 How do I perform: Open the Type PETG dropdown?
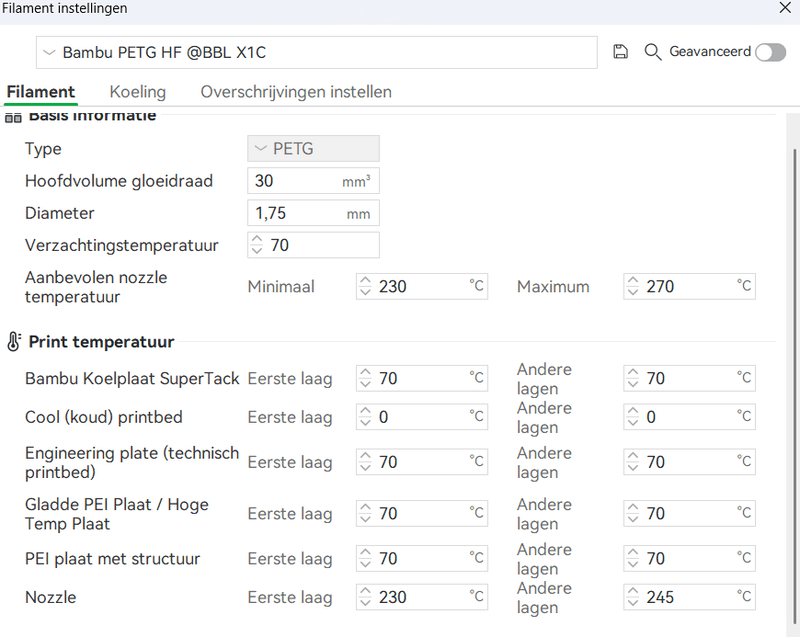[313, 149]
